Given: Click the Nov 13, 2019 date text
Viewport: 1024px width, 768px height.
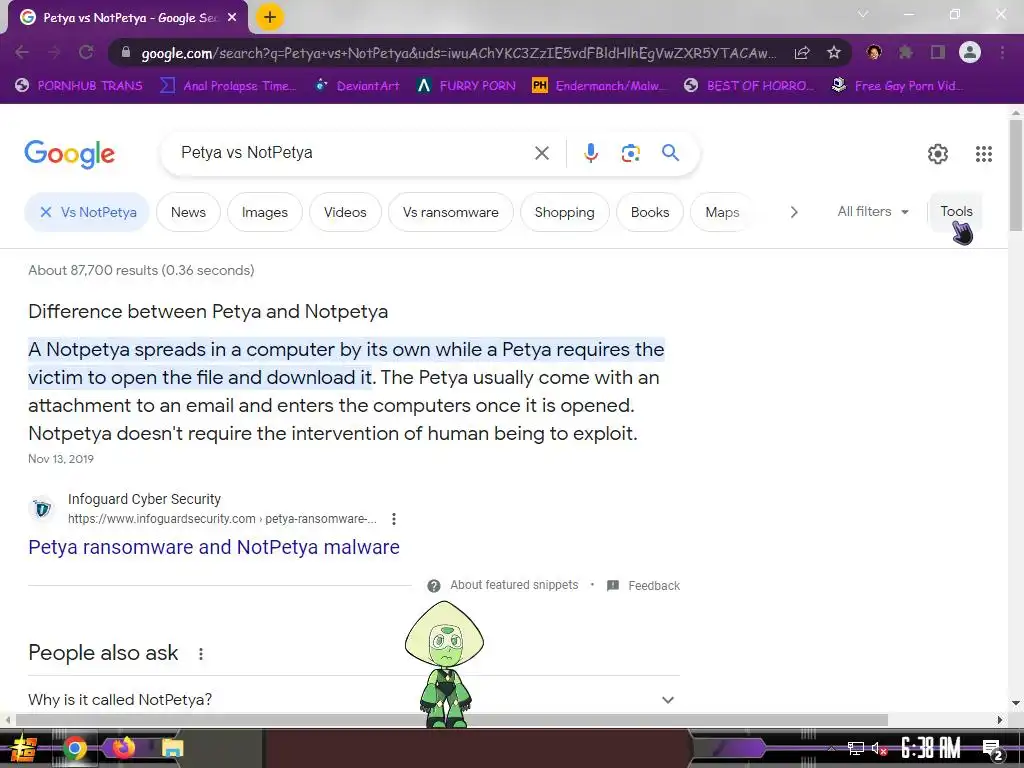Looking at the screenshot, I should click(61, 459).
